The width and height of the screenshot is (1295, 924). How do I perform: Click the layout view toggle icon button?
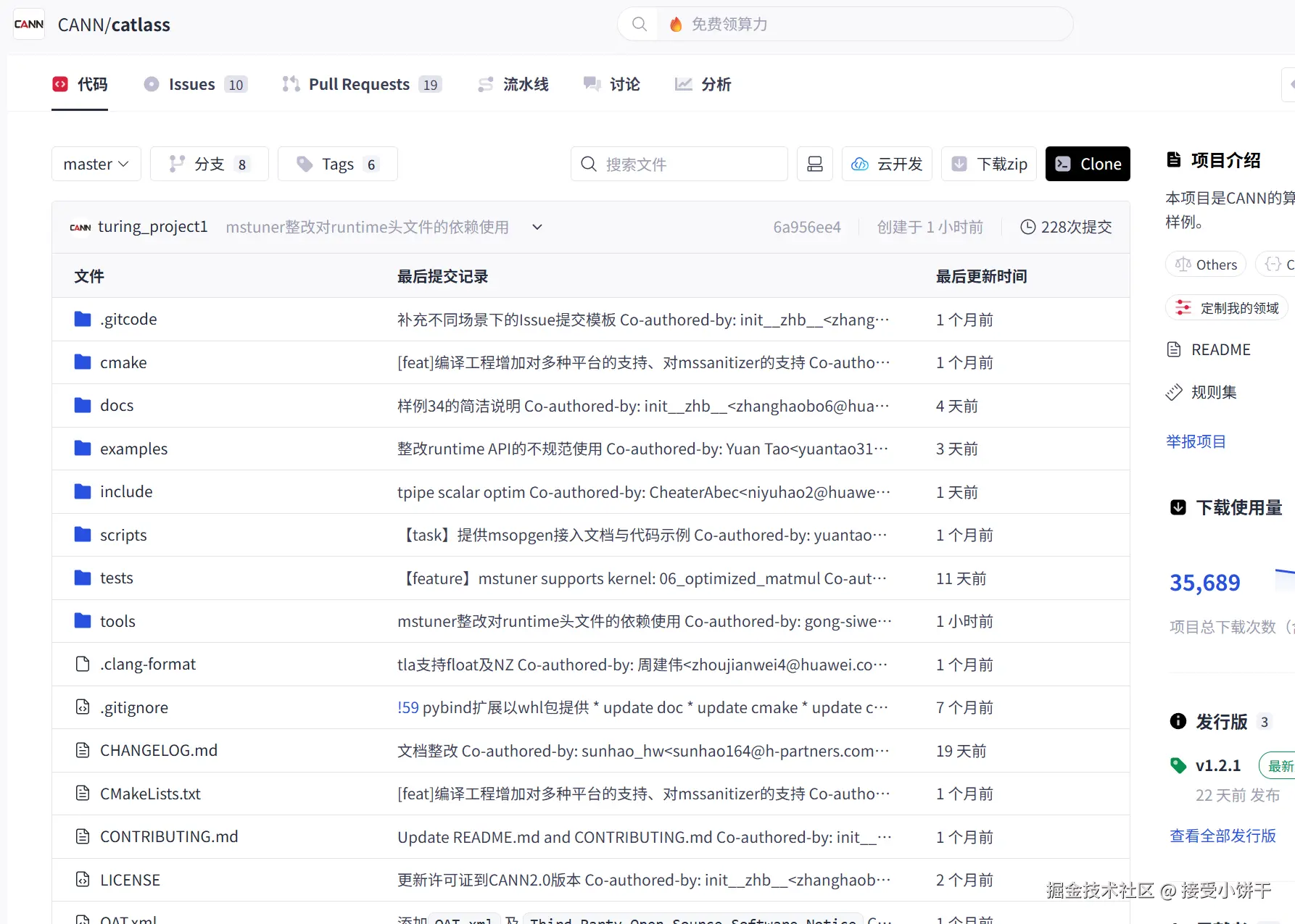pyautogui.click(x=815, y=164)
